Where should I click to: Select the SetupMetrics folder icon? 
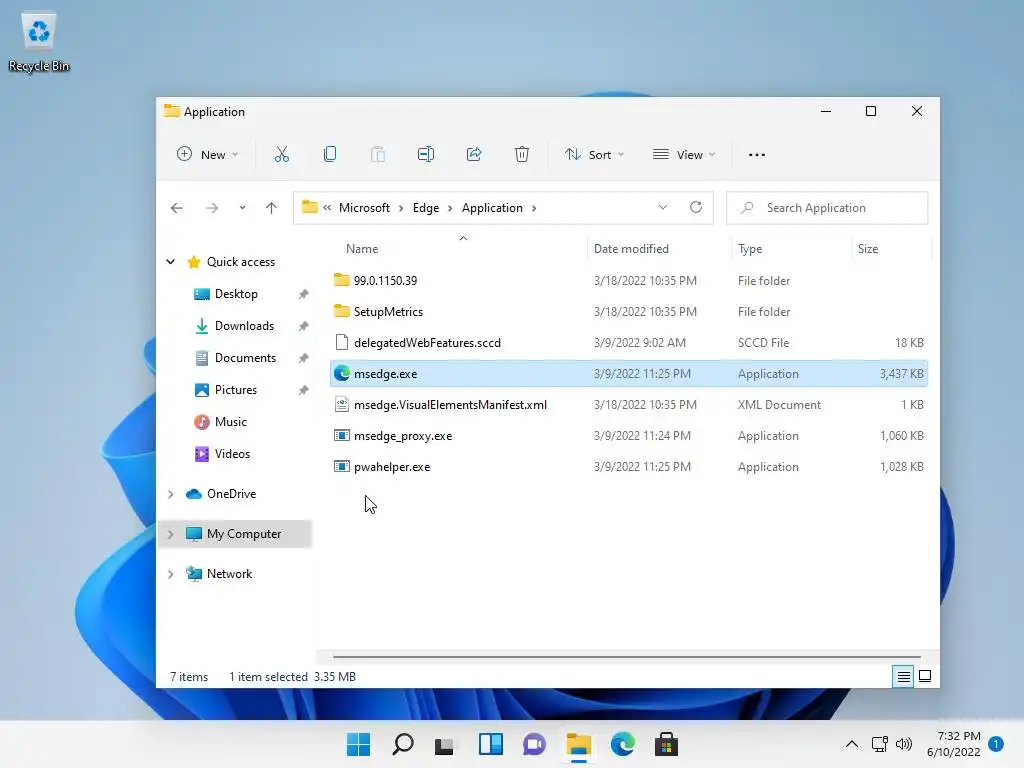point(342,312)
